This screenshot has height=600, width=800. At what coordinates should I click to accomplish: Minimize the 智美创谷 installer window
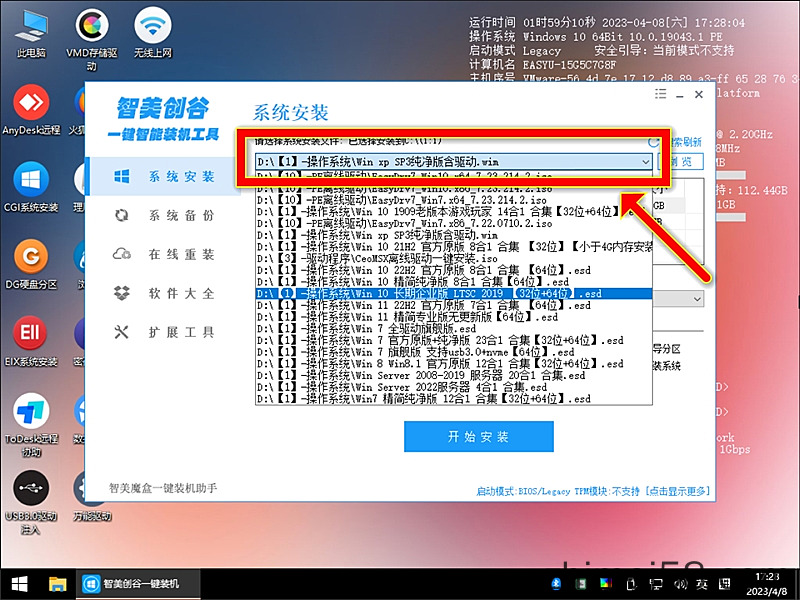(680, 95)
